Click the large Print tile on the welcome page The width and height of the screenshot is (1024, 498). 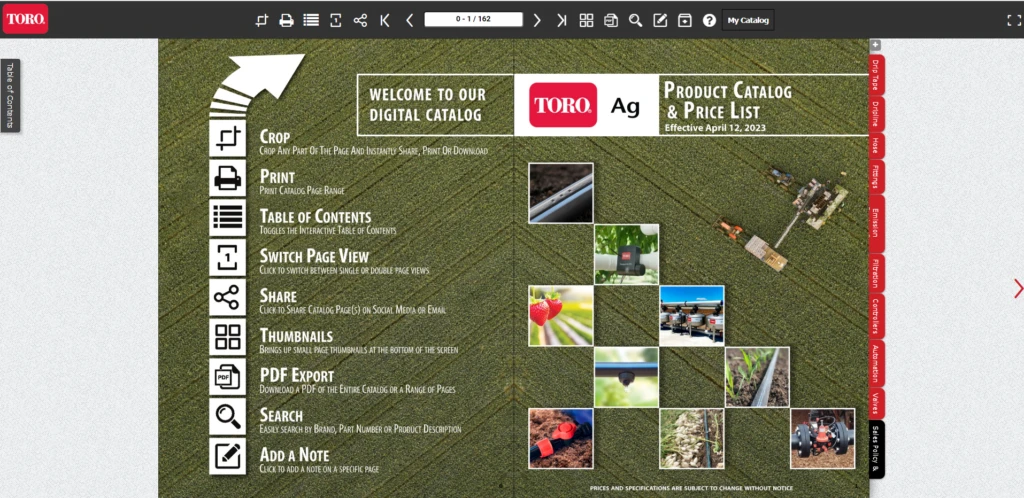tap(227, 178)
